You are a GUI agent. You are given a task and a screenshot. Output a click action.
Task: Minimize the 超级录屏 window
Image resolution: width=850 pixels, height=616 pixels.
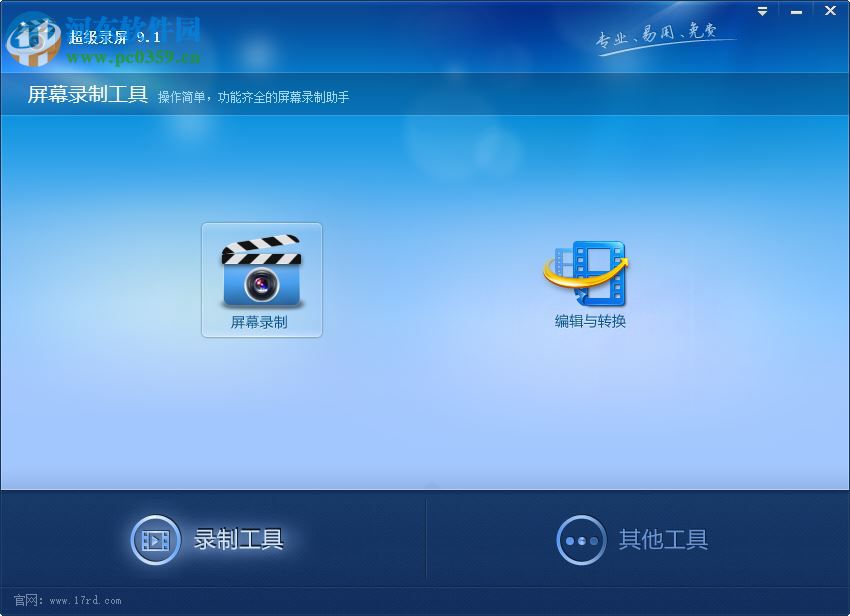(796, 11)
